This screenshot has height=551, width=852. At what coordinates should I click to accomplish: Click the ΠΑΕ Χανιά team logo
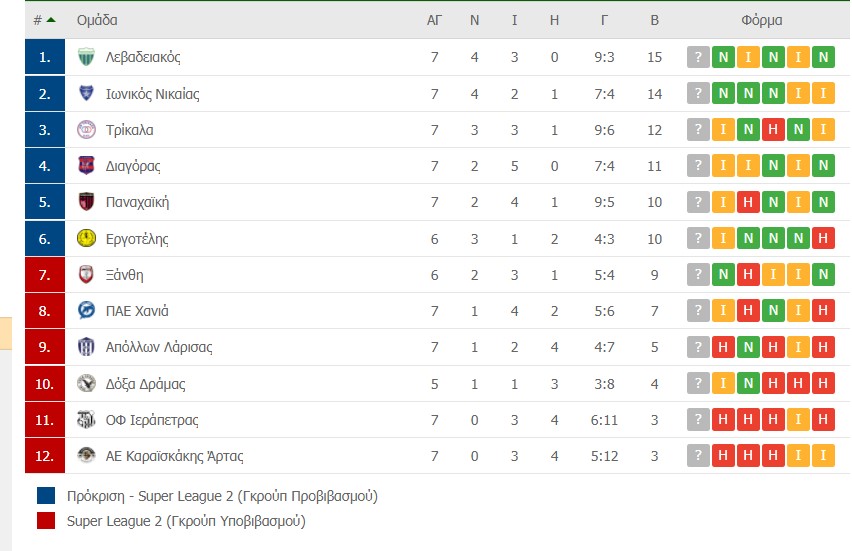click(87, 311)
